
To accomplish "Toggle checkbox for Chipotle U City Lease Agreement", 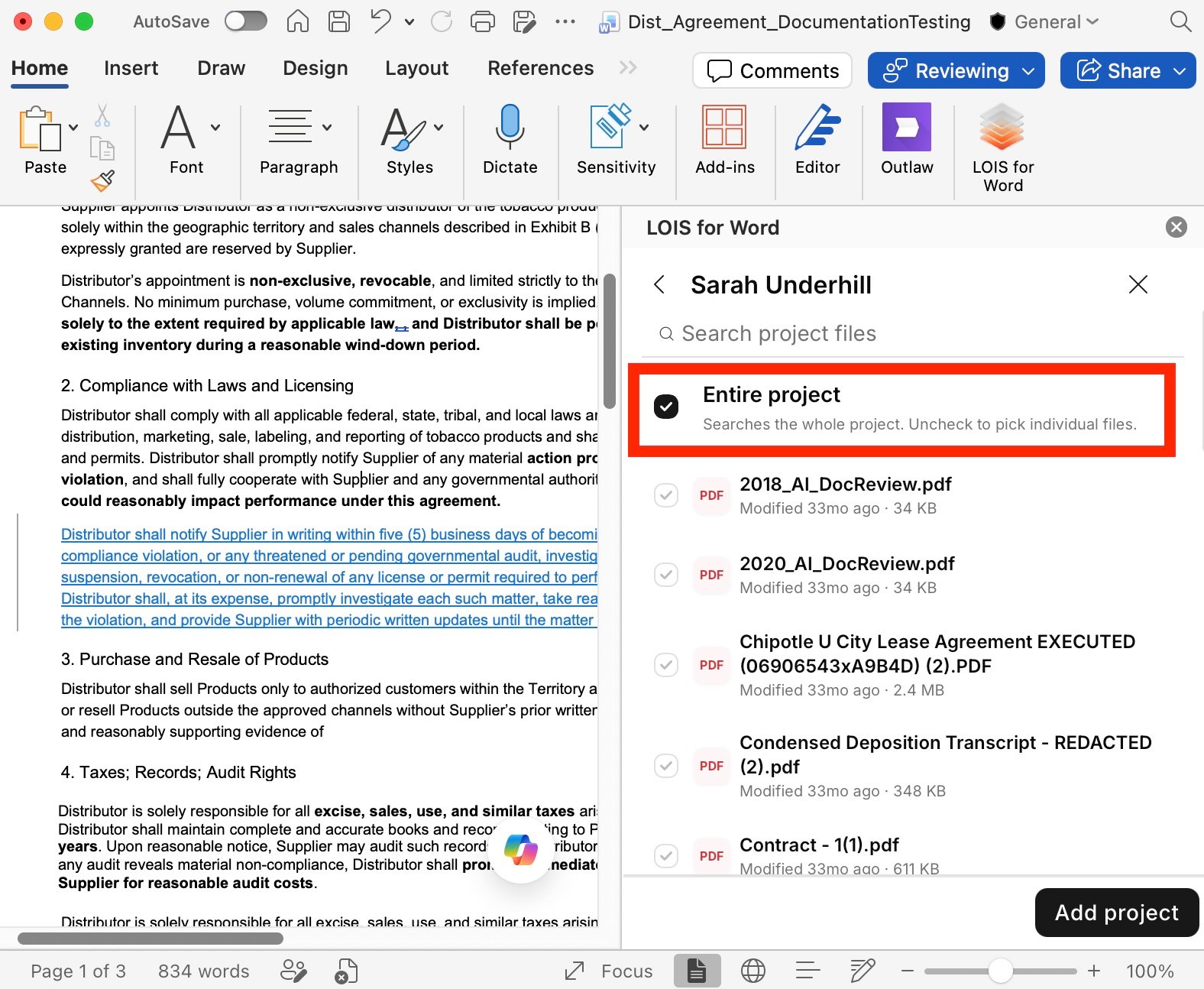I will [x=666, y=665].
